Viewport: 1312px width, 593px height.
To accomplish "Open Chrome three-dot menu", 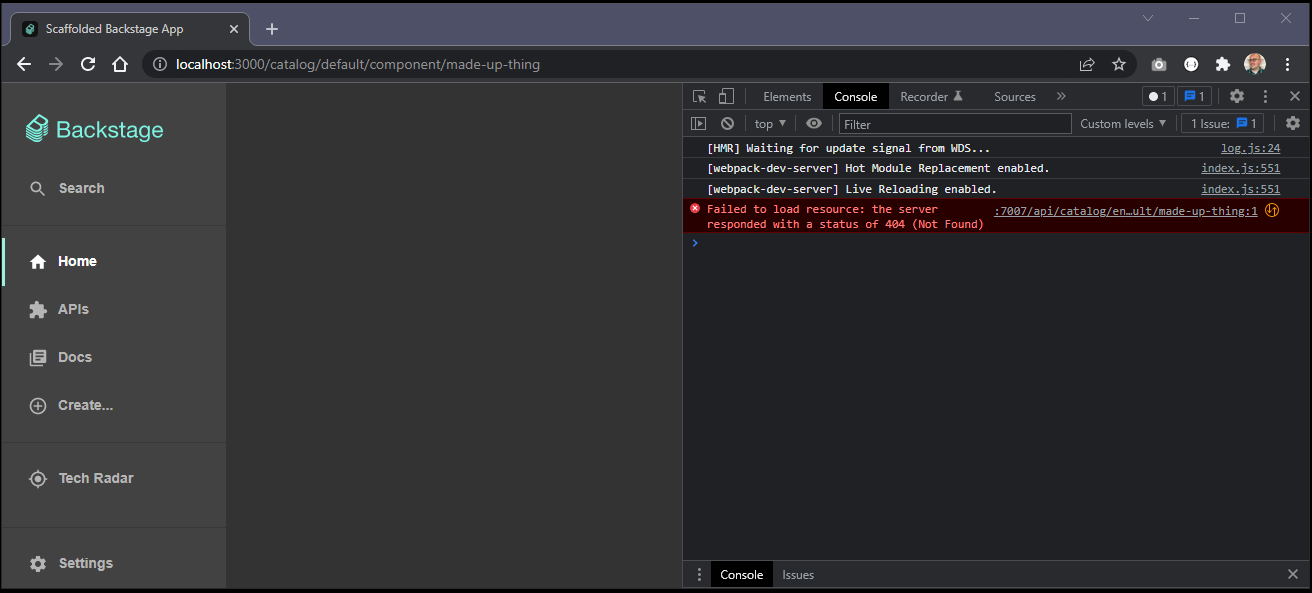I will pyautogui.click(x=1286, y=64).
